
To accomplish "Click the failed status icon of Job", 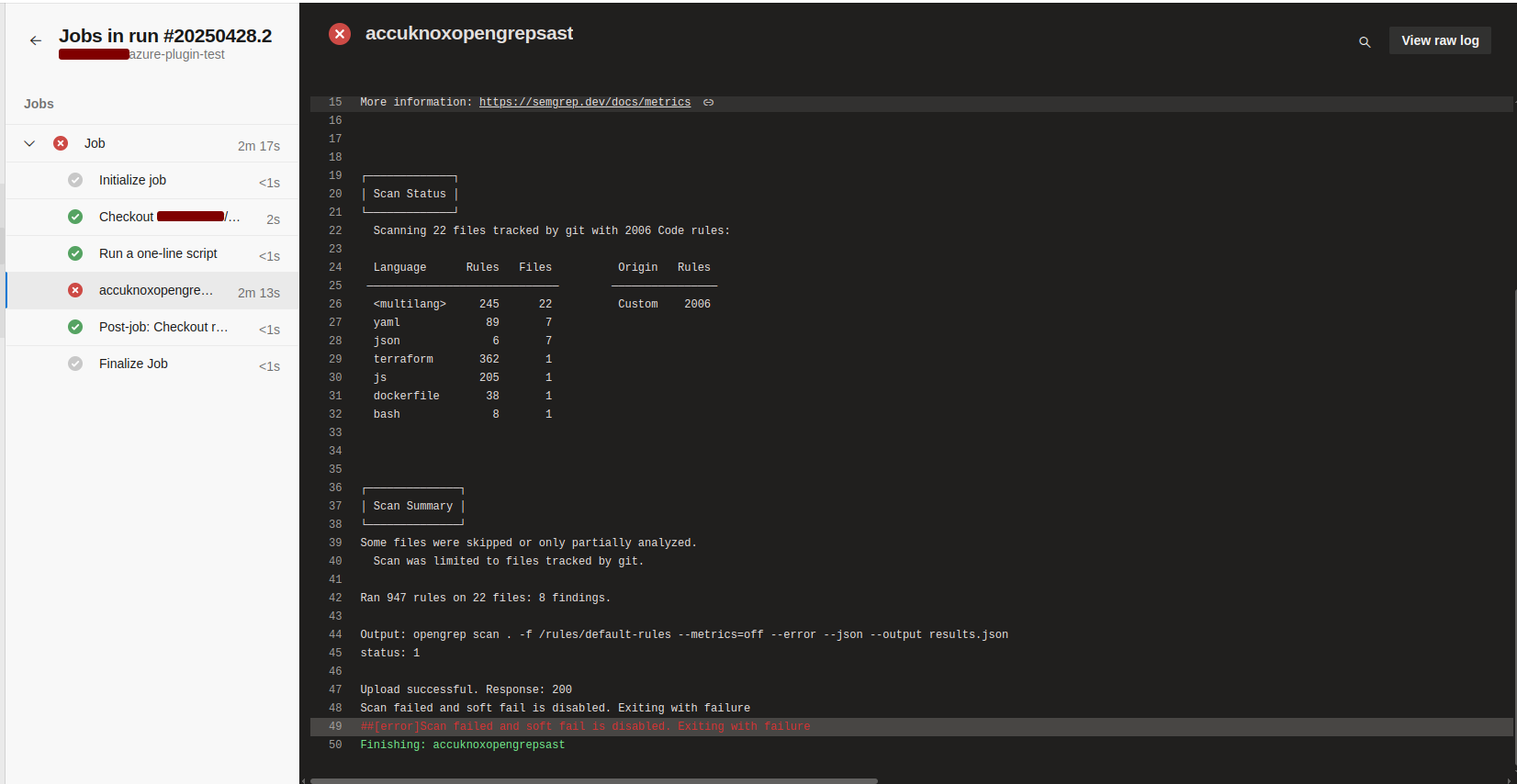I will pos(61,143).
